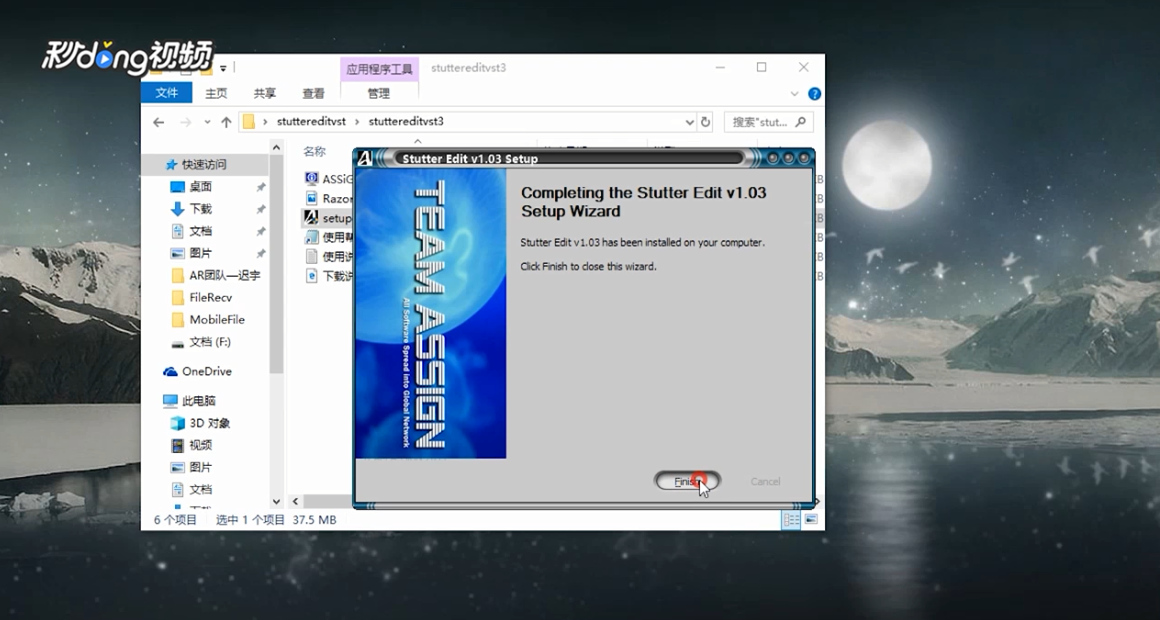
Task: Click the search magnifier icon
Action: (801, 121)
